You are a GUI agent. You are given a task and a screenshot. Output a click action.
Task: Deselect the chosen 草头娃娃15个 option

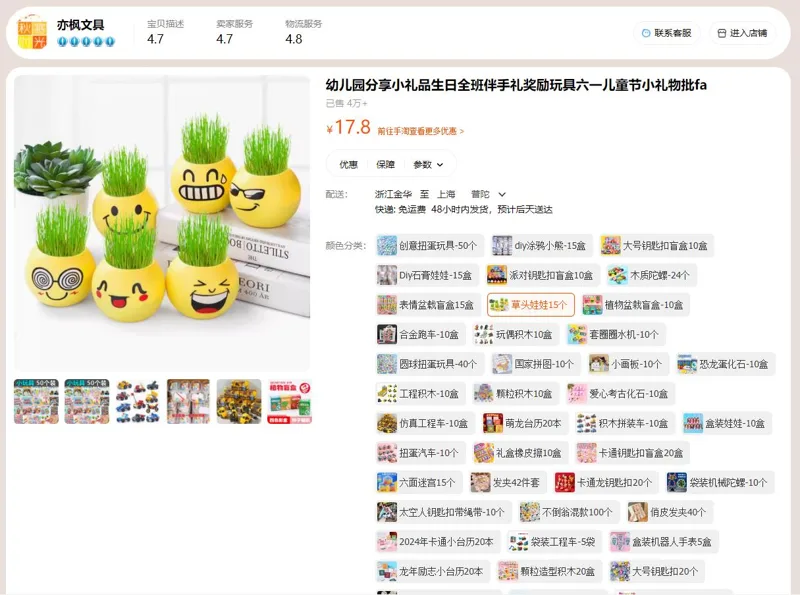531,305
